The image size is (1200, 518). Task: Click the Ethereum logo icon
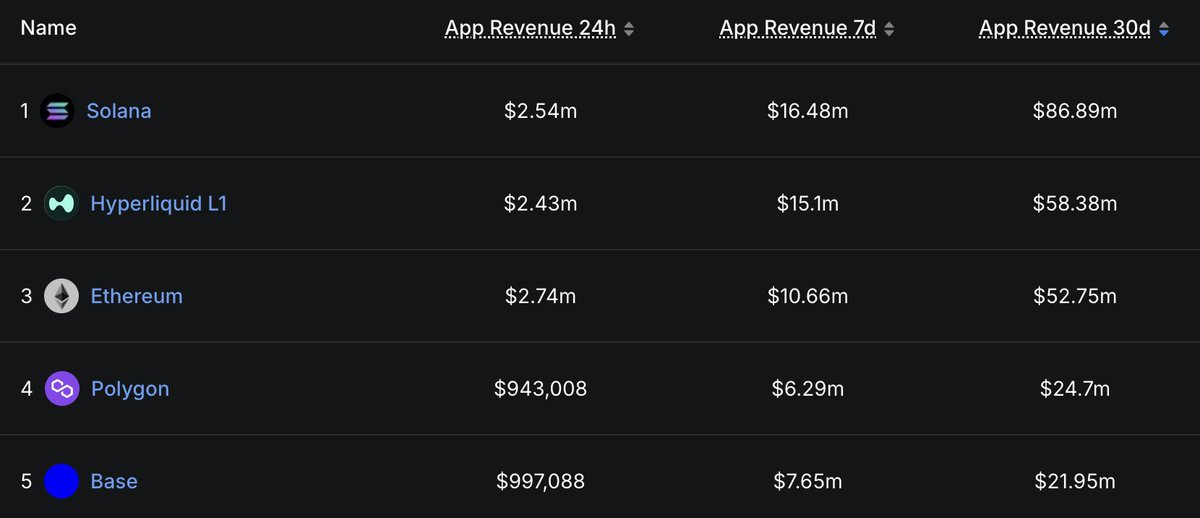click(61, 296)
